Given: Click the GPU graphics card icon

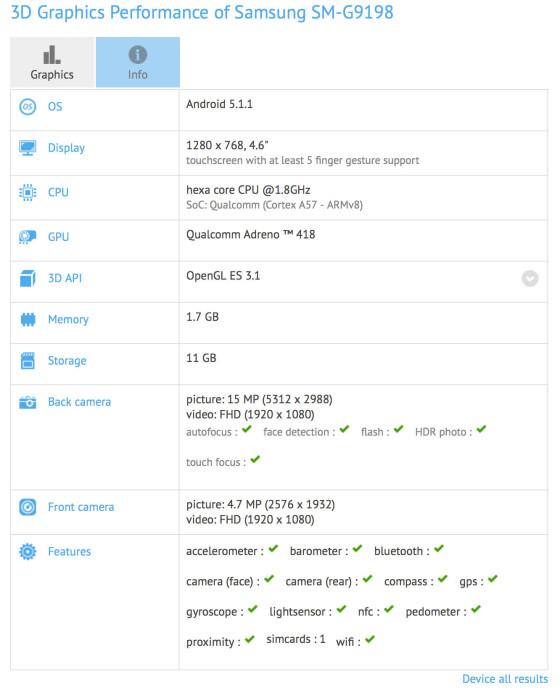Looking at the screenshot, I should (27, 237).
